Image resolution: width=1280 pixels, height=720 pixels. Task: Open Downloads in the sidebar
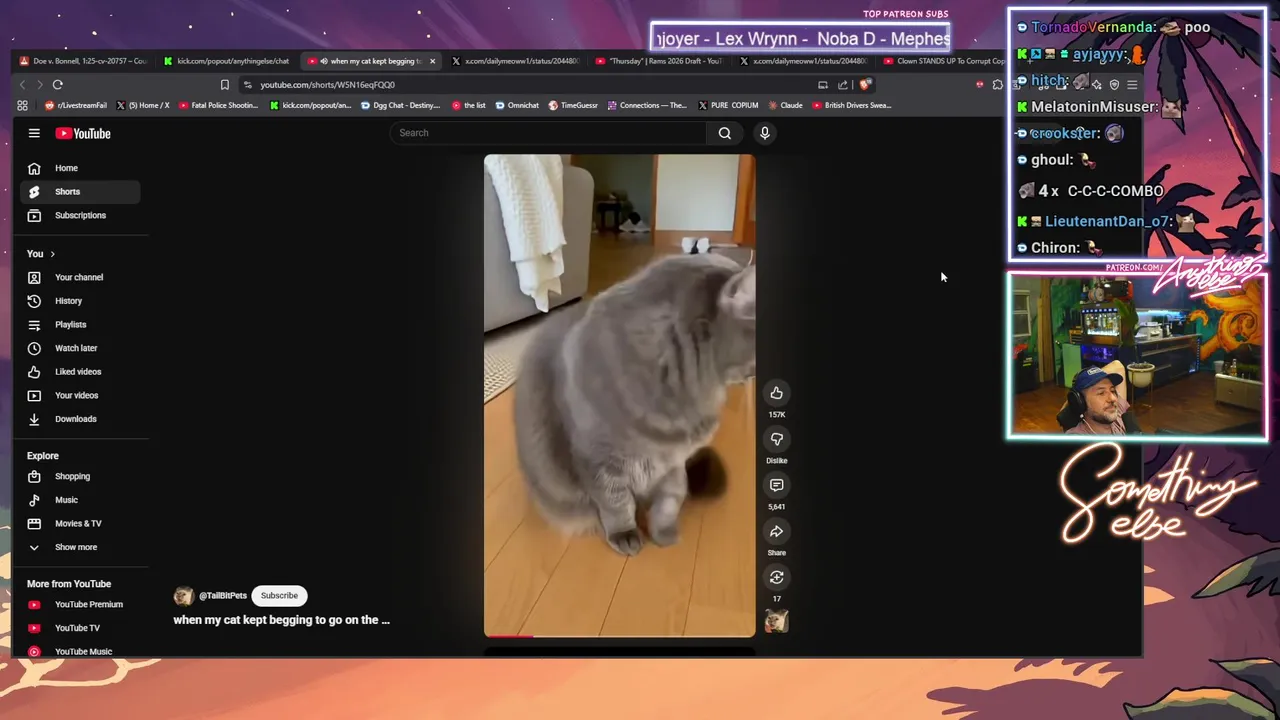[80, 419]
